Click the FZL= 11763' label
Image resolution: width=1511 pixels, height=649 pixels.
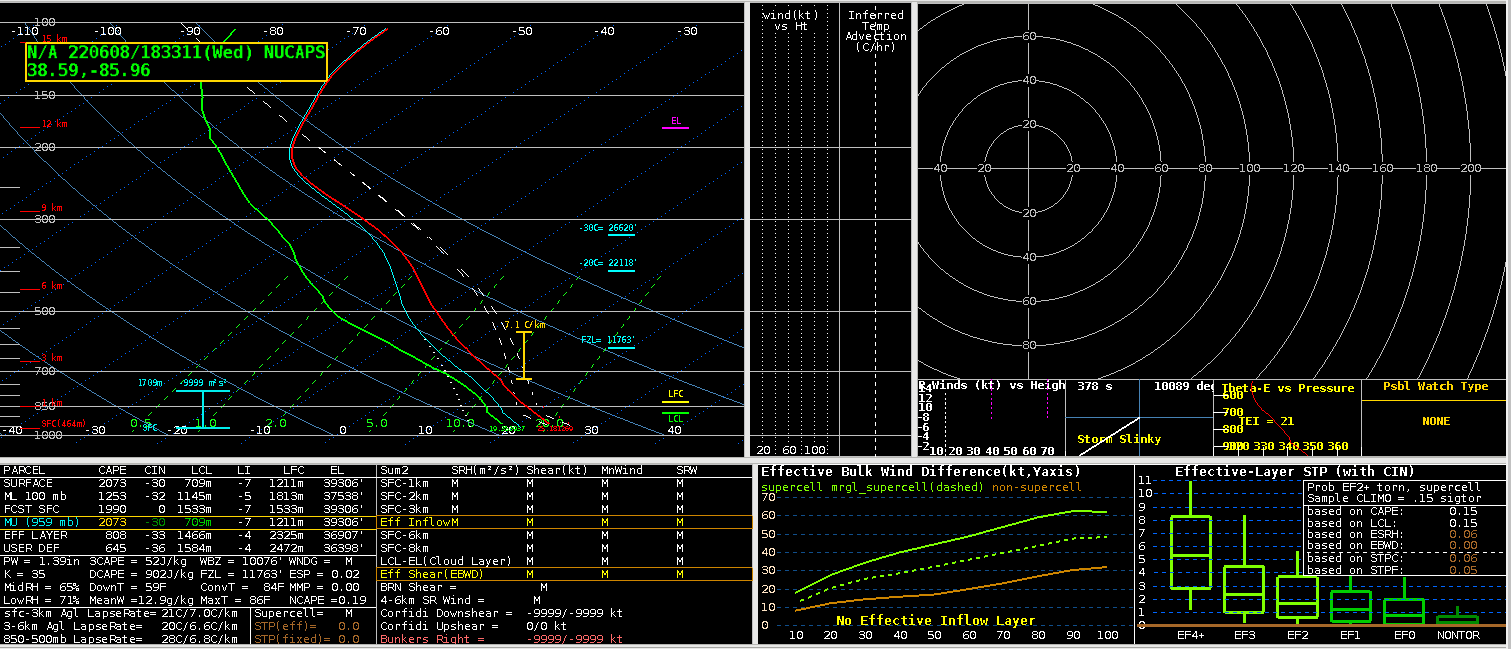click(608, 341)
